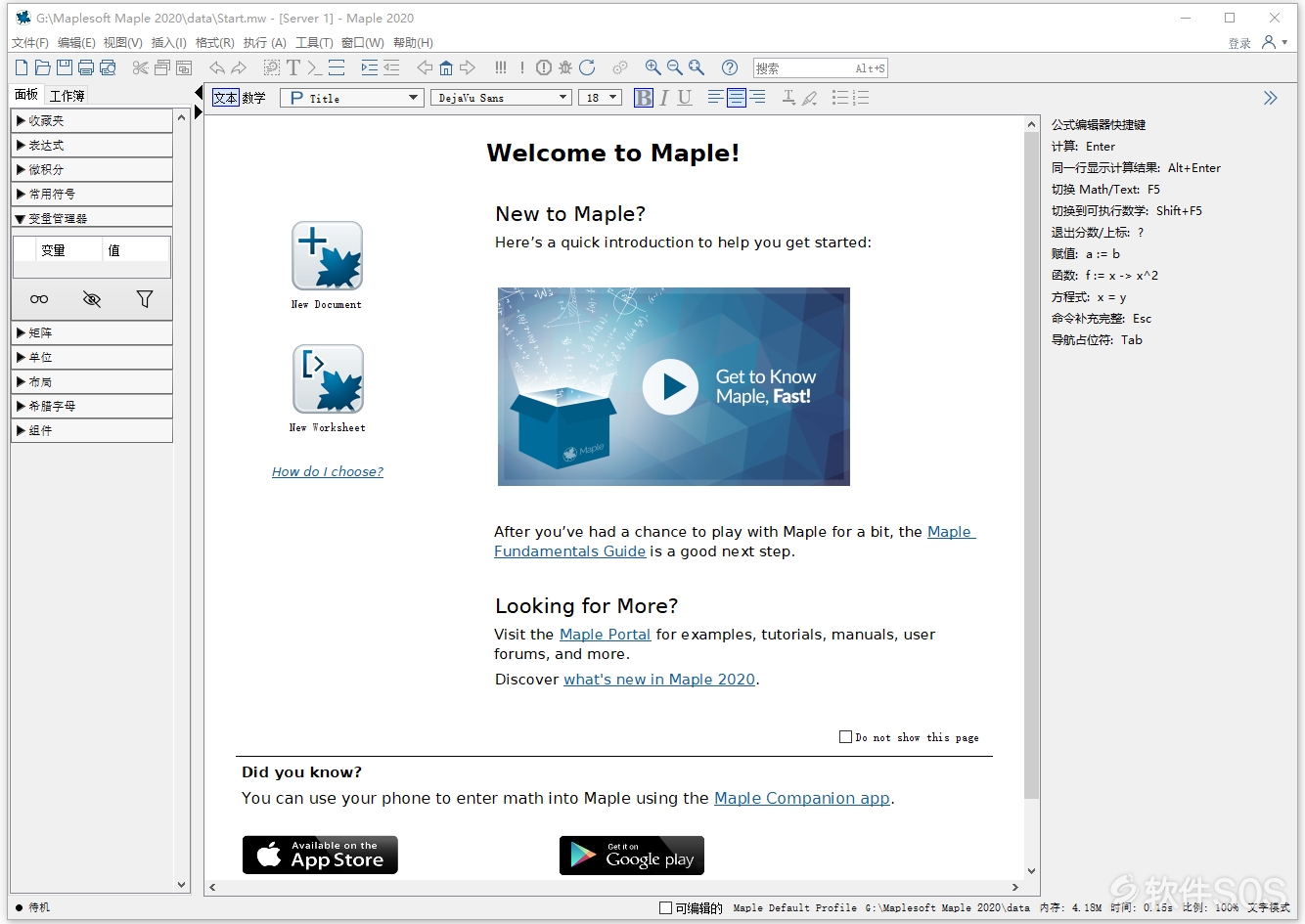Play the Get to Know Maple video
The height and width of the screenshot is (924, 1305).
click(671, 387)
